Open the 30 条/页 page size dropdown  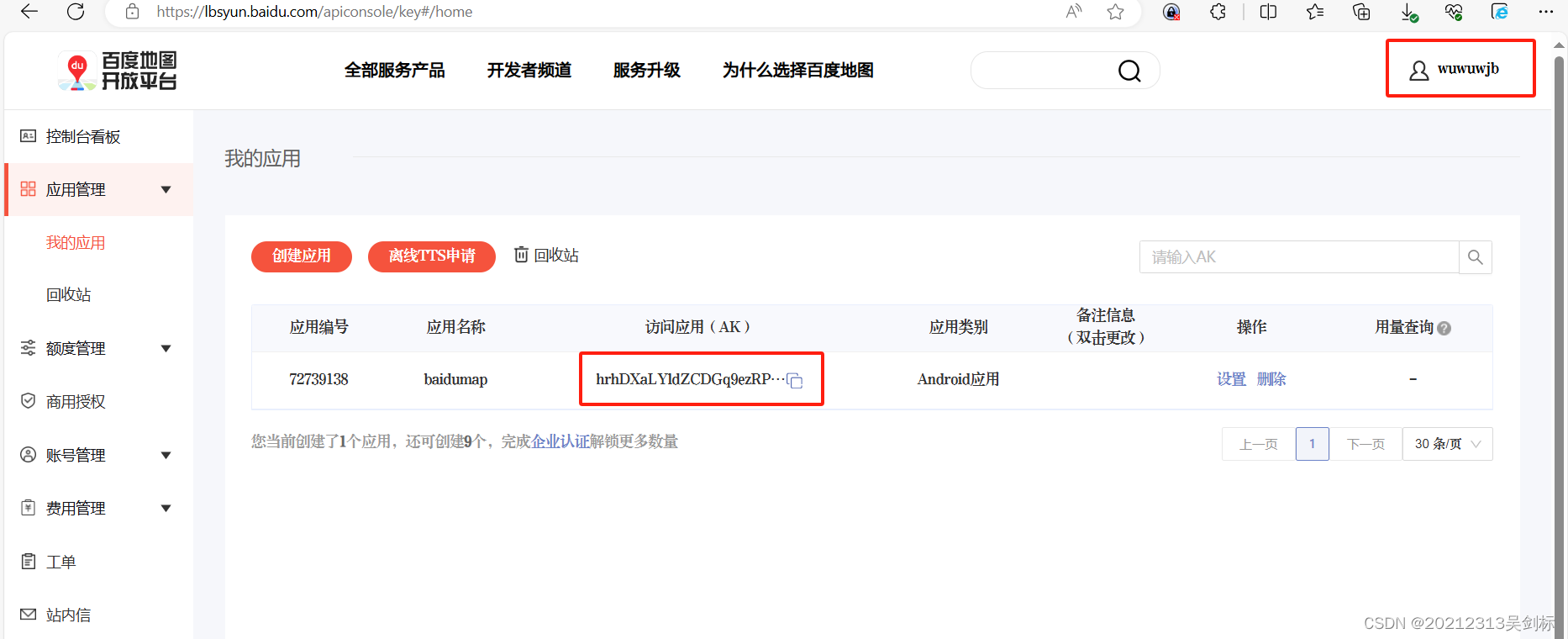[1448, 444]
